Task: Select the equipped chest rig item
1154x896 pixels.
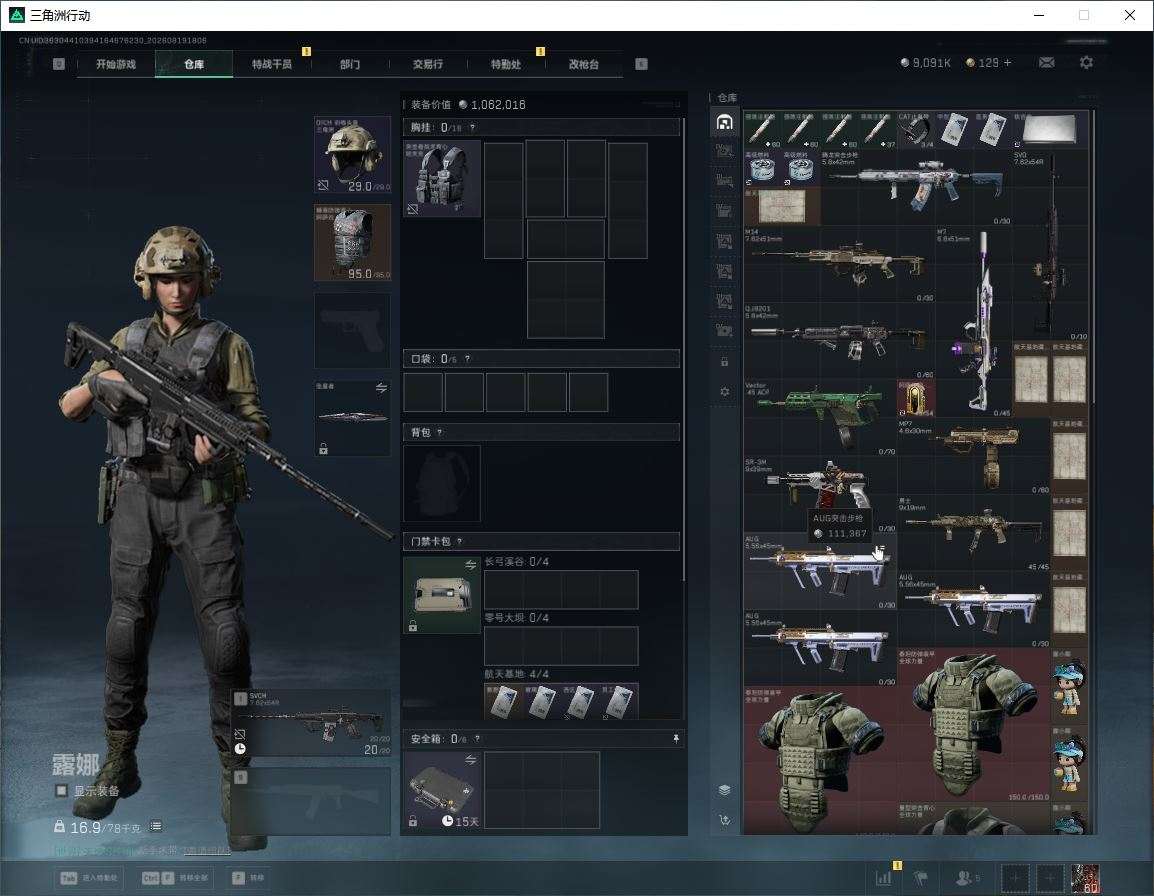Action: [442, 178]
